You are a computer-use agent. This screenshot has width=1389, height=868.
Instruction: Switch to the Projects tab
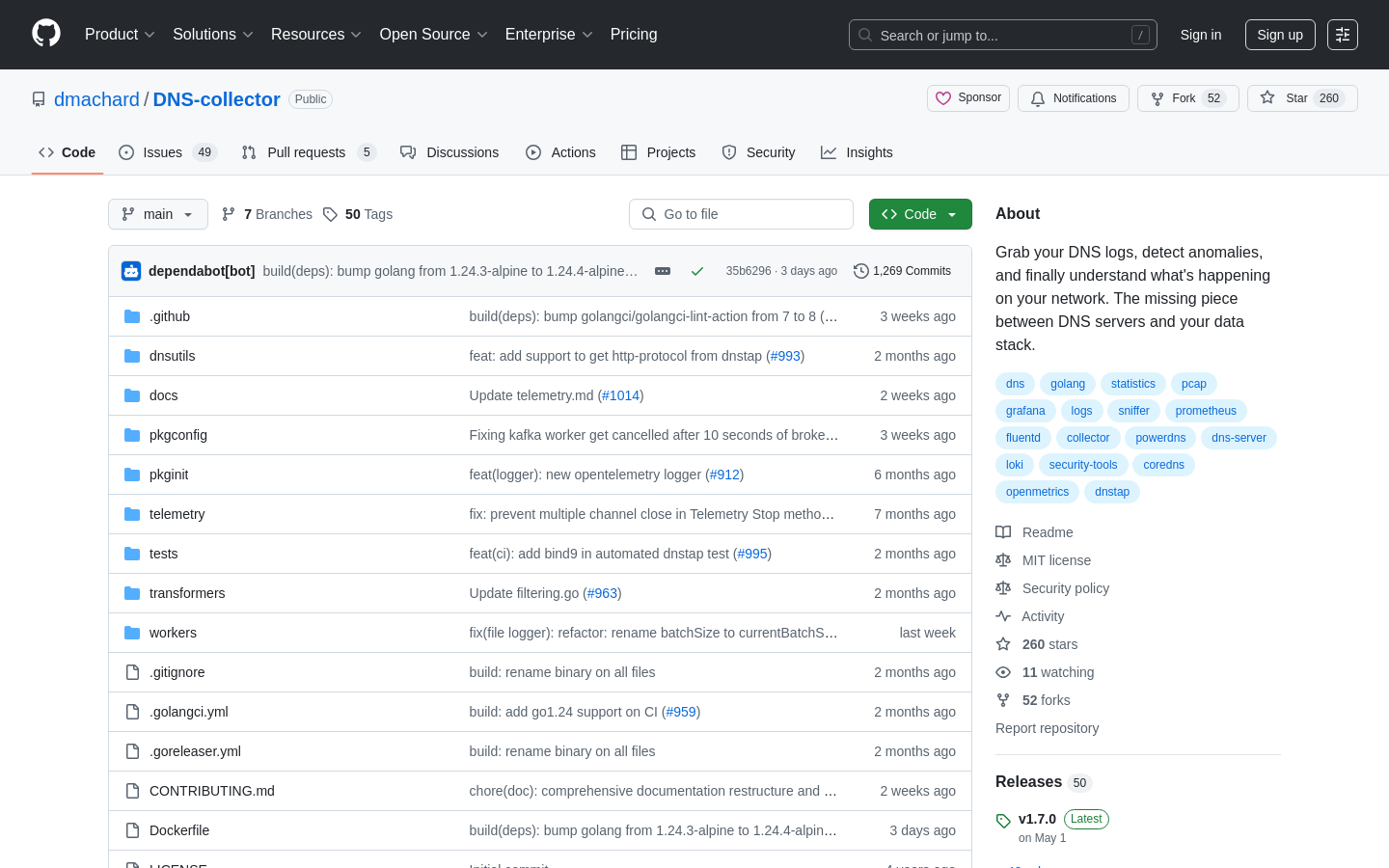point(658,152)
